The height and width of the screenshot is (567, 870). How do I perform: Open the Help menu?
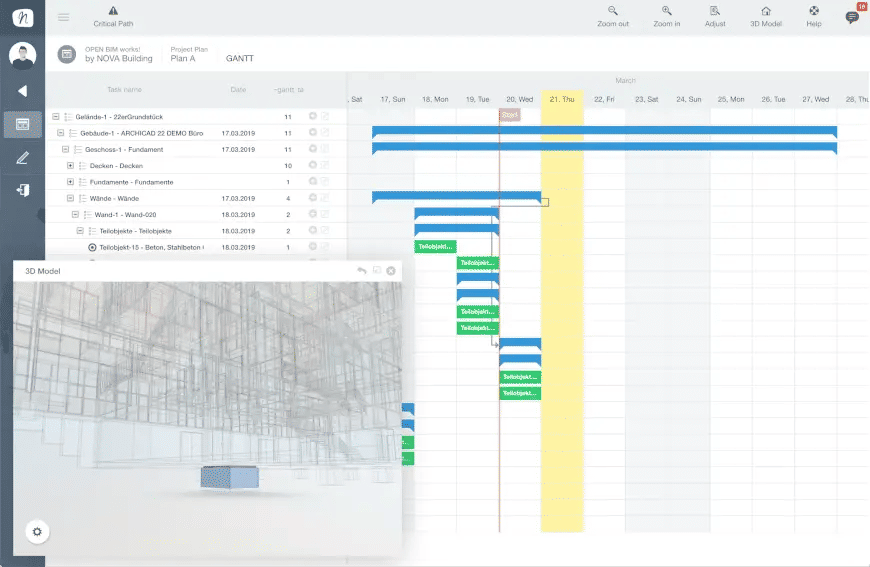pos(813,16)
